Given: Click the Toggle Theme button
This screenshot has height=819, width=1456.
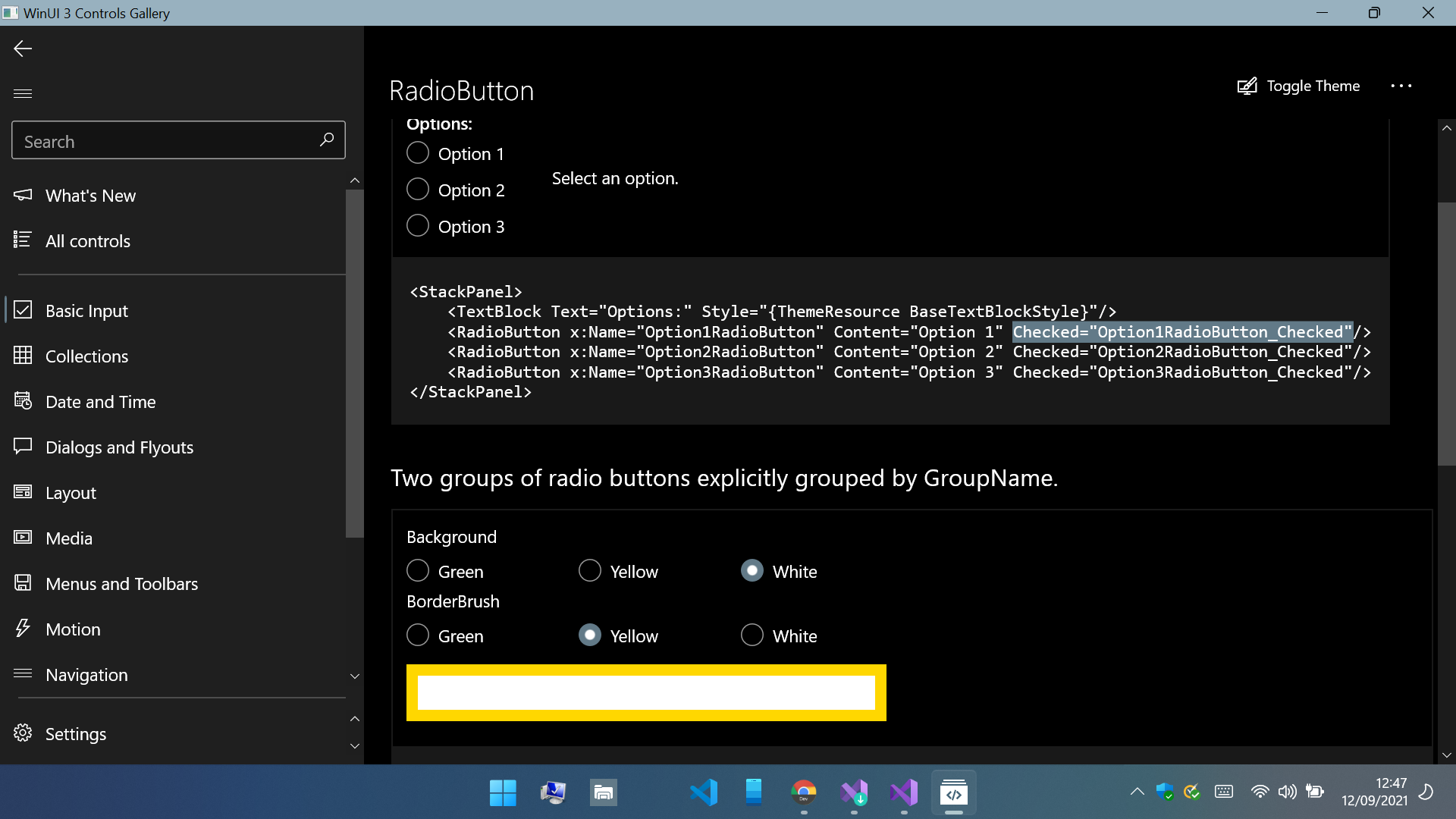Looking at the screenshot, I should pyautogui.click(x=1298, y=86).
